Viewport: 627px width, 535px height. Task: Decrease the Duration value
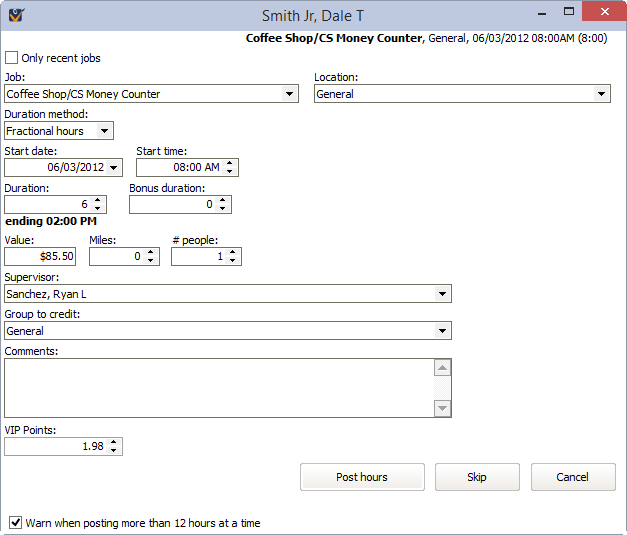click(x=98, y=208)
